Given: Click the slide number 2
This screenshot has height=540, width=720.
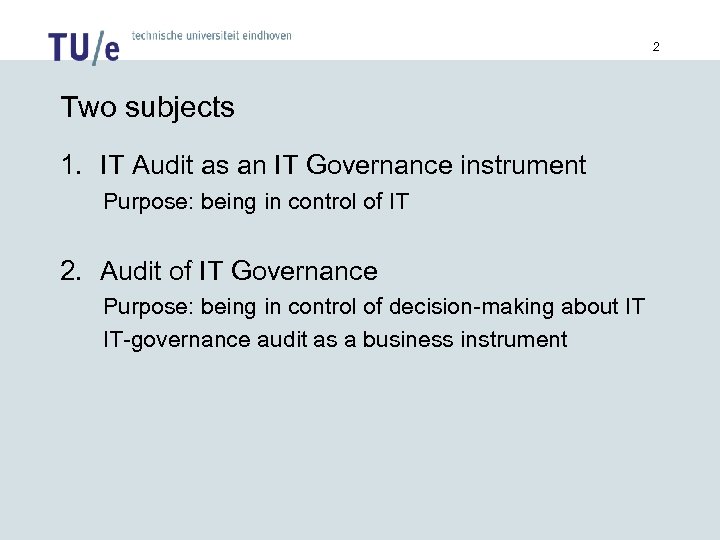Looking at the screenshot, I should coord(657,47).
